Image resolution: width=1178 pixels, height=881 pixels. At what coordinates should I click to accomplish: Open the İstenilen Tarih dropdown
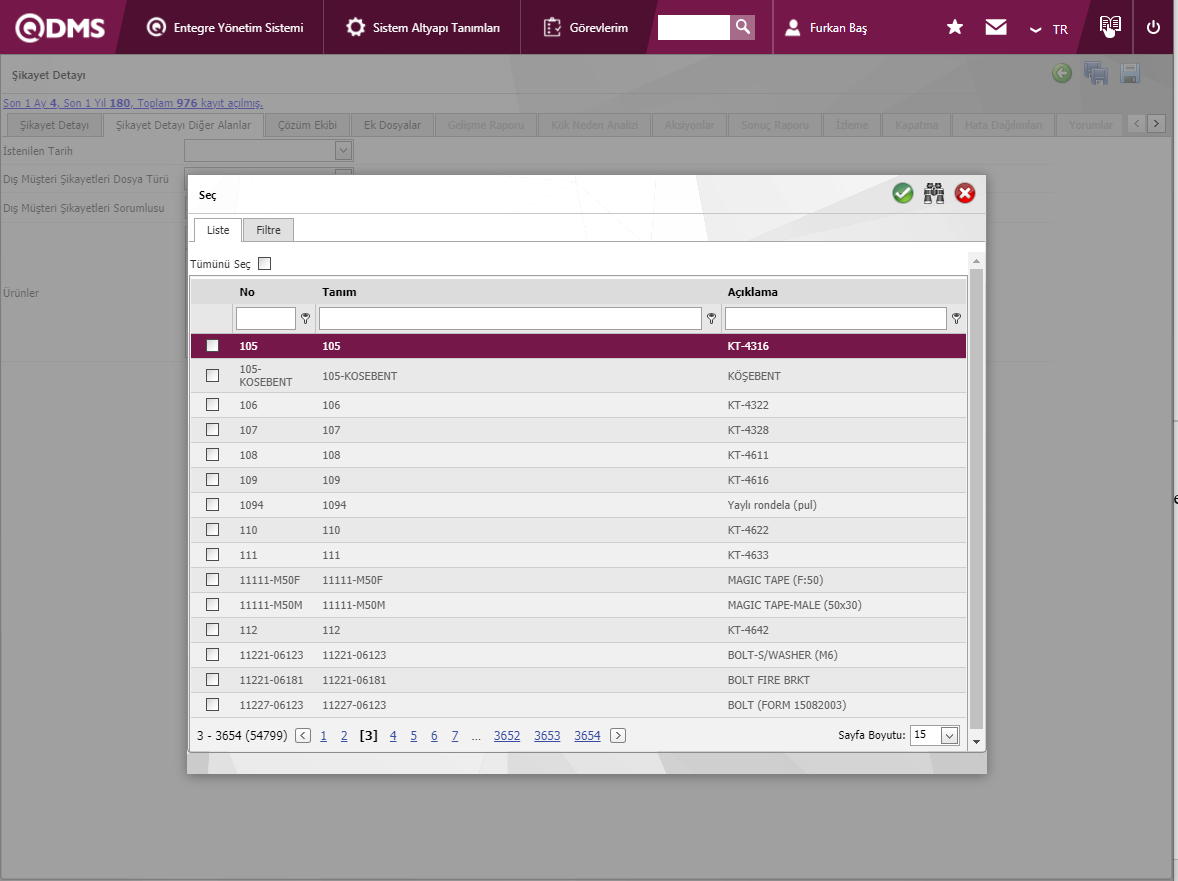(343, 151)
